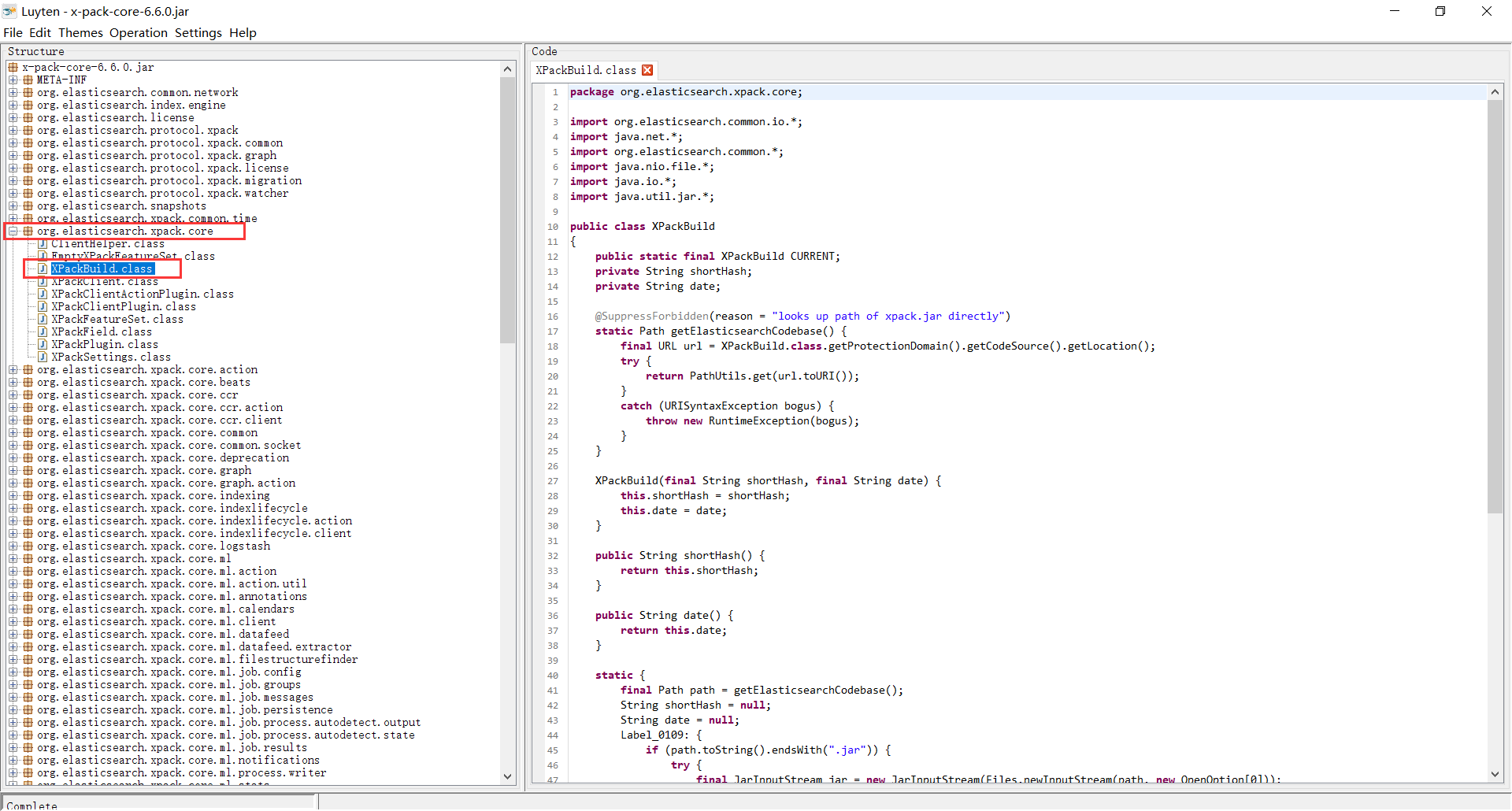1512x811 pixels.
Task: Select XPackSettings.class in the tree
Action: pos(111,357)
